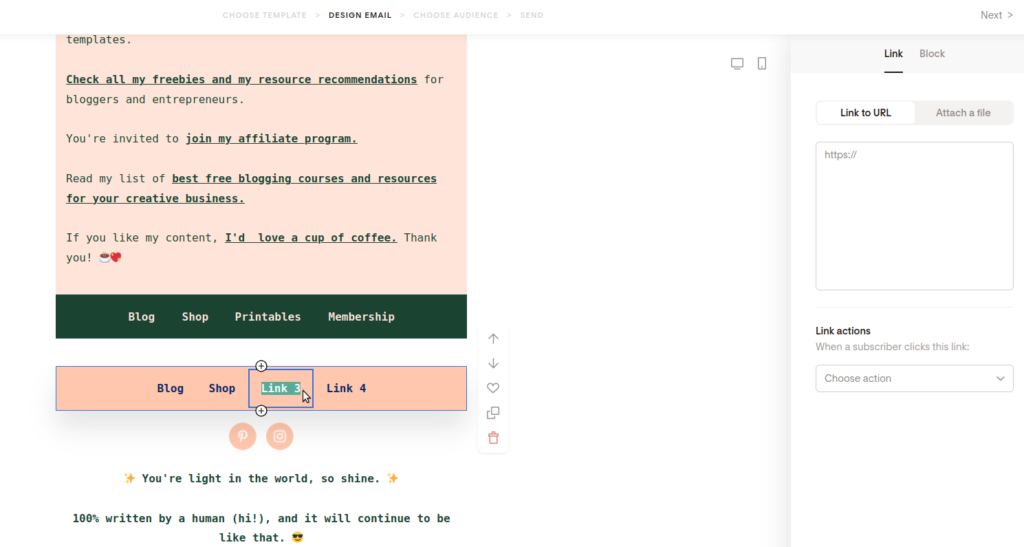
Task: Click the Instagram social icon
Action: click(280, 436)
